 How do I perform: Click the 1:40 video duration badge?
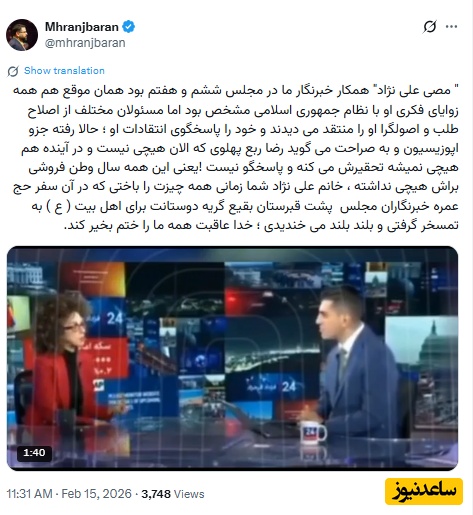[x=34, y=453]
